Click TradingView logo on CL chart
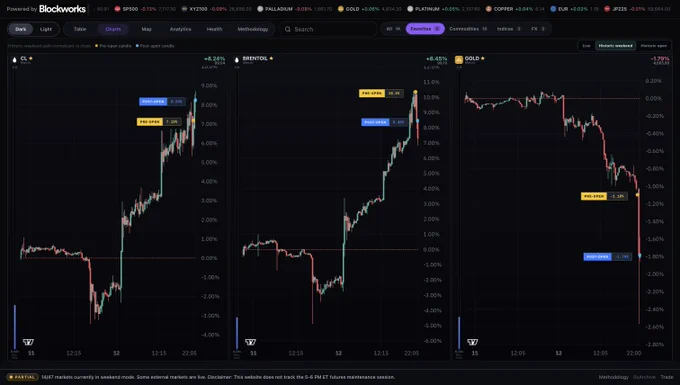 click(x=28, y=342)
